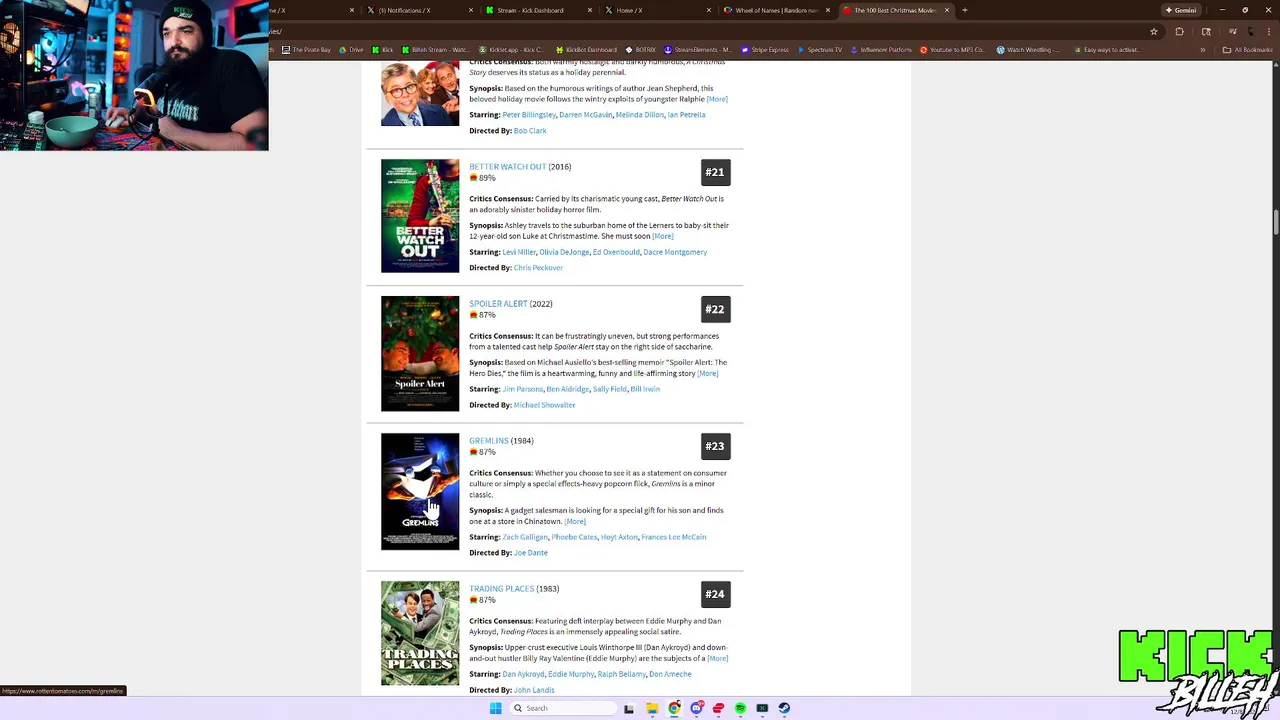1280x720 pixels.
Task: Open the StreamElements bookmark
Action: point(698,49)
